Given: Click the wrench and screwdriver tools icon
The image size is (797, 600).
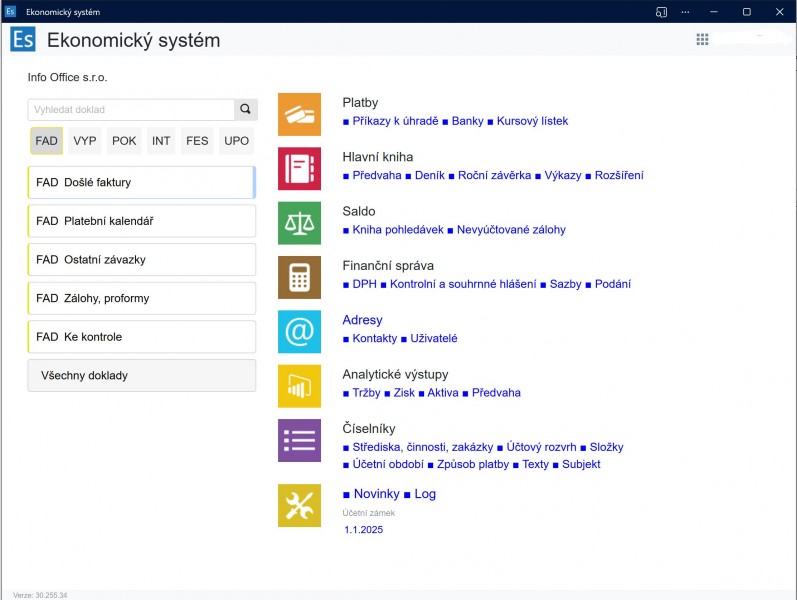Looking at the screenshot, I should [299, 505].
